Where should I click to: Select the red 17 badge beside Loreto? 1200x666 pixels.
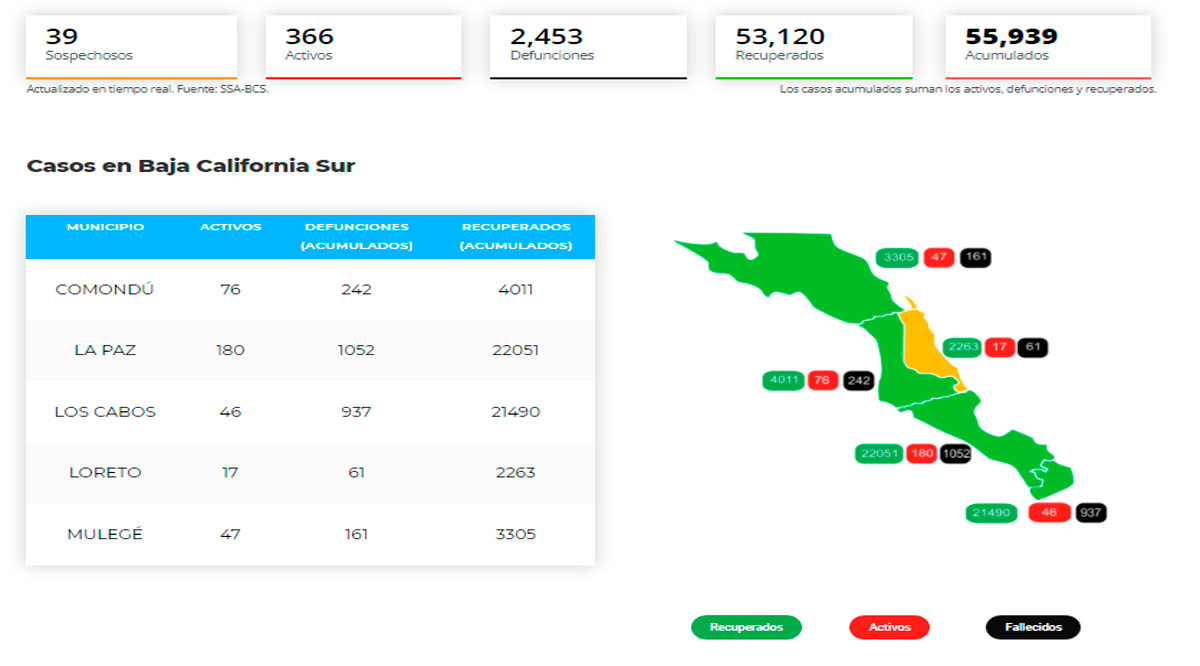[x=998, y=347]
